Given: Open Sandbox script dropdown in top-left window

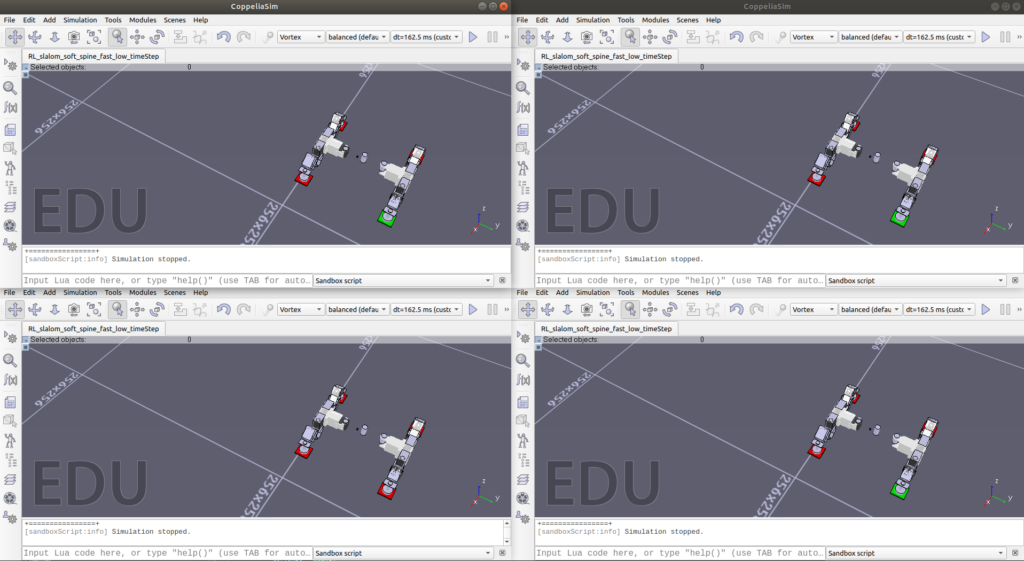Looking at the screenshot, I should [403, 280].
